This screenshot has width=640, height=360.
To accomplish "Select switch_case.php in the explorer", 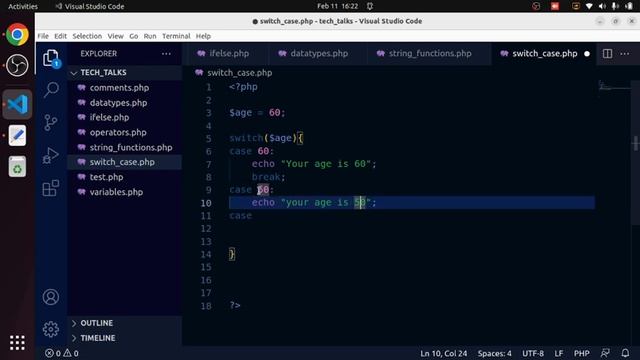I will click(124, 162).
